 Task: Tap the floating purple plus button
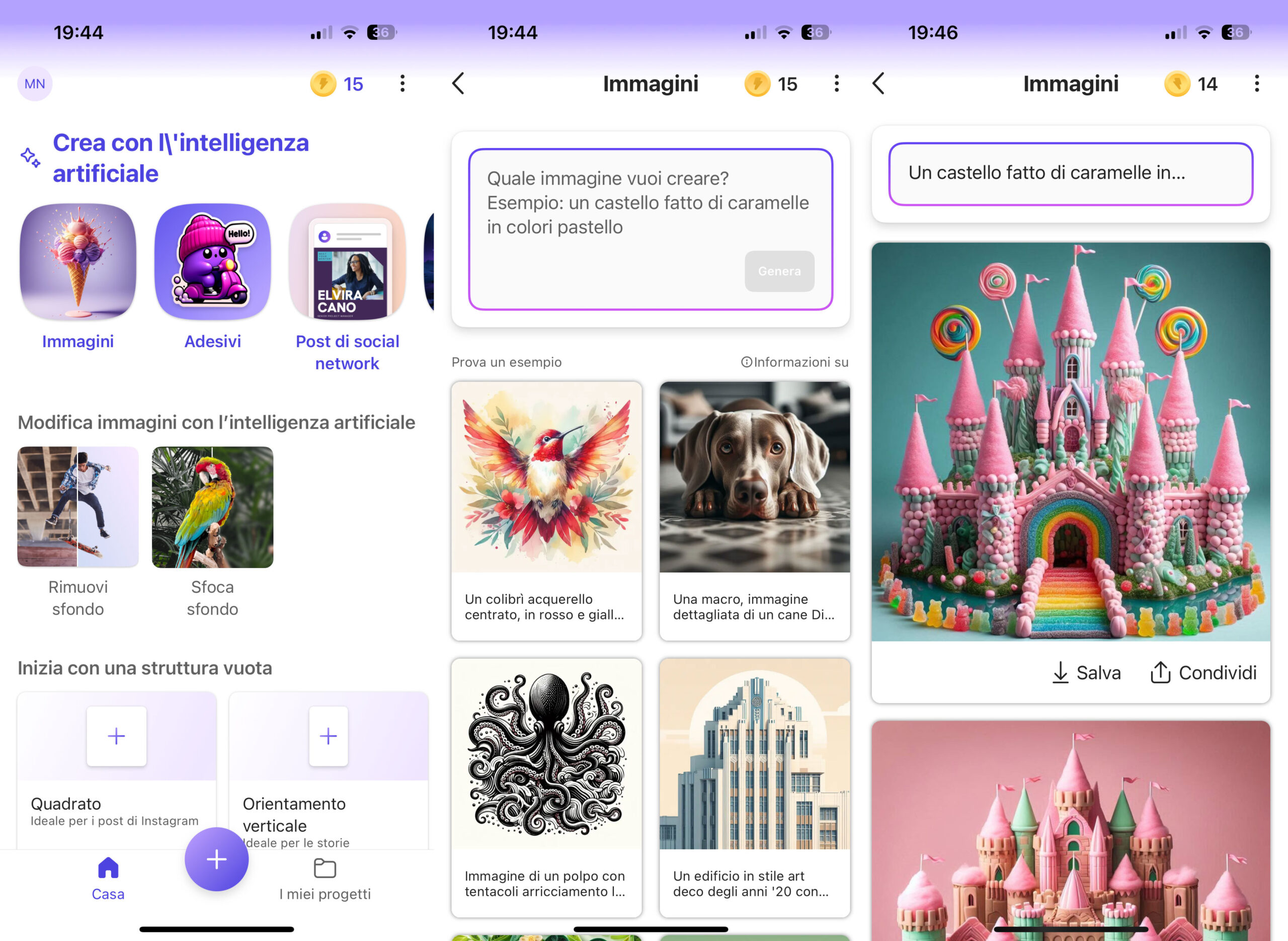point(216,859)
